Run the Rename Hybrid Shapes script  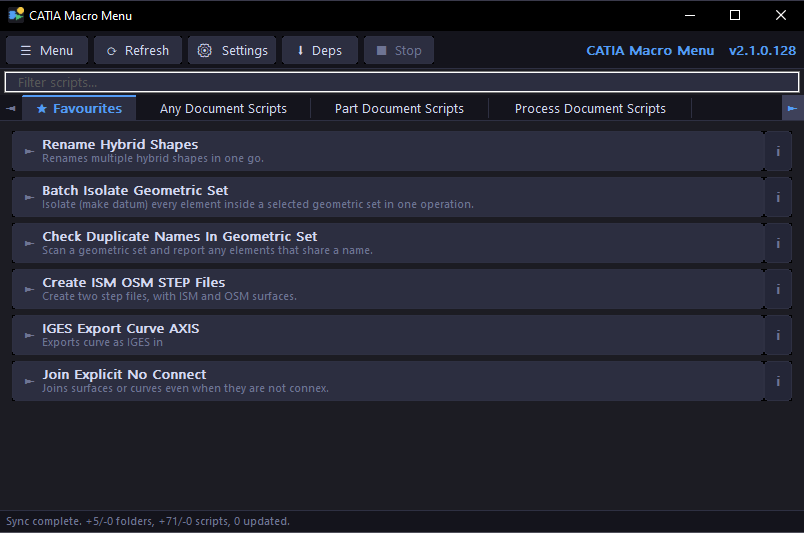click(388, 151)
